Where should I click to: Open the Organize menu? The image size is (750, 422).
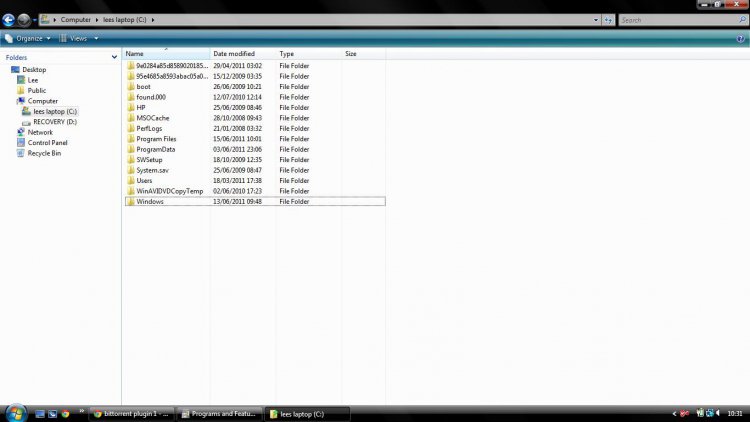28,38
